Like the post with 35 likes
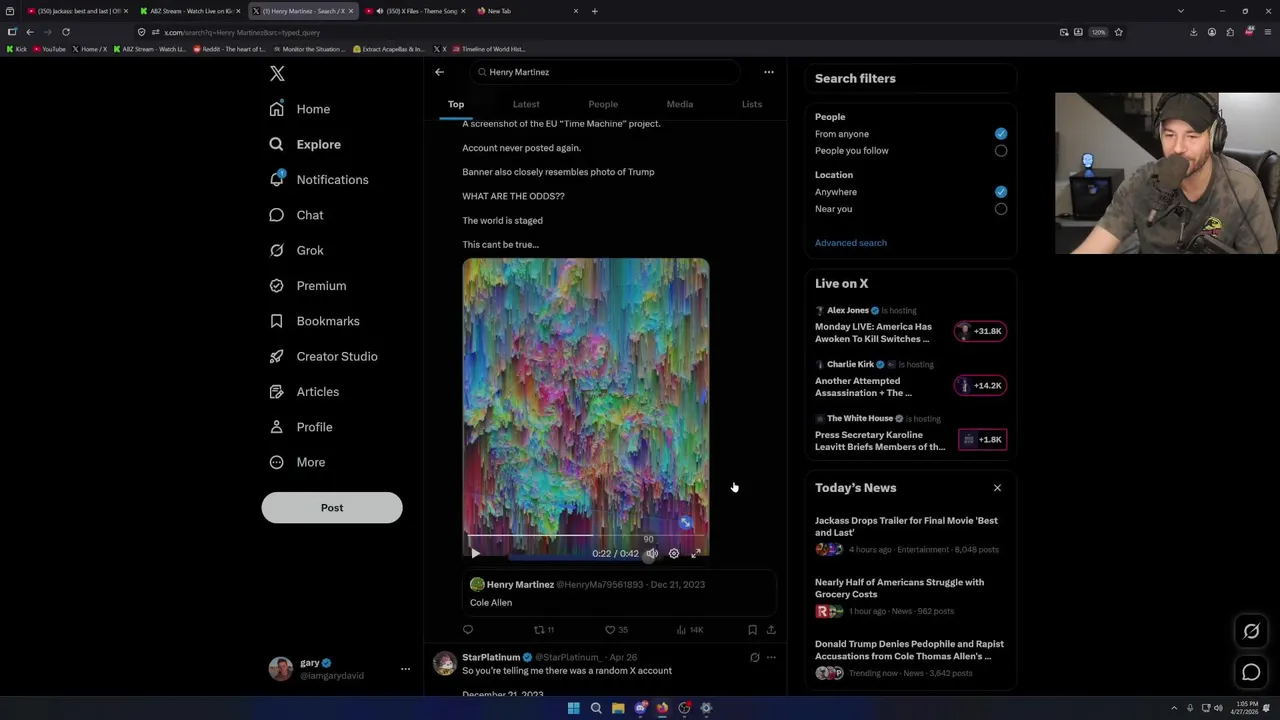Image resolution: width=1280 pixels, height=720 pixels. point(616,630)
